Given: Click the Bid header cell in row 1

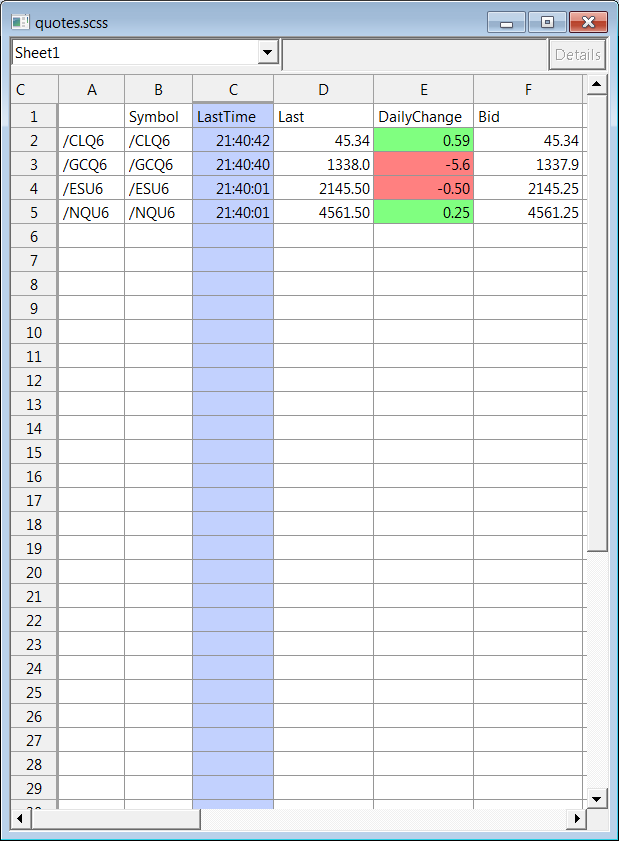Looking at the screenshot, I should (x=528, y=116).
